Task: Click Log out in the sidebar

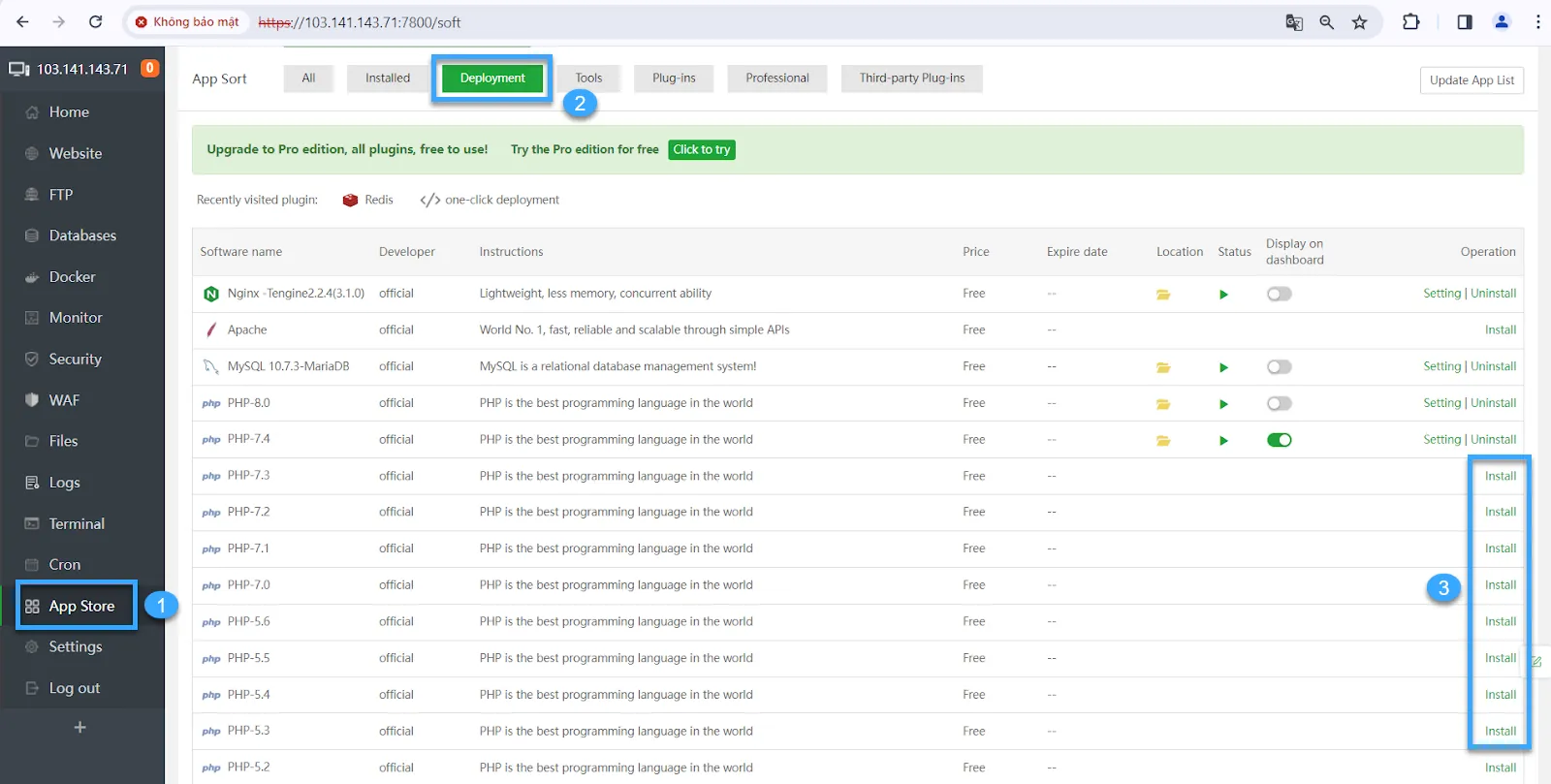Action: tap(74, 688)
